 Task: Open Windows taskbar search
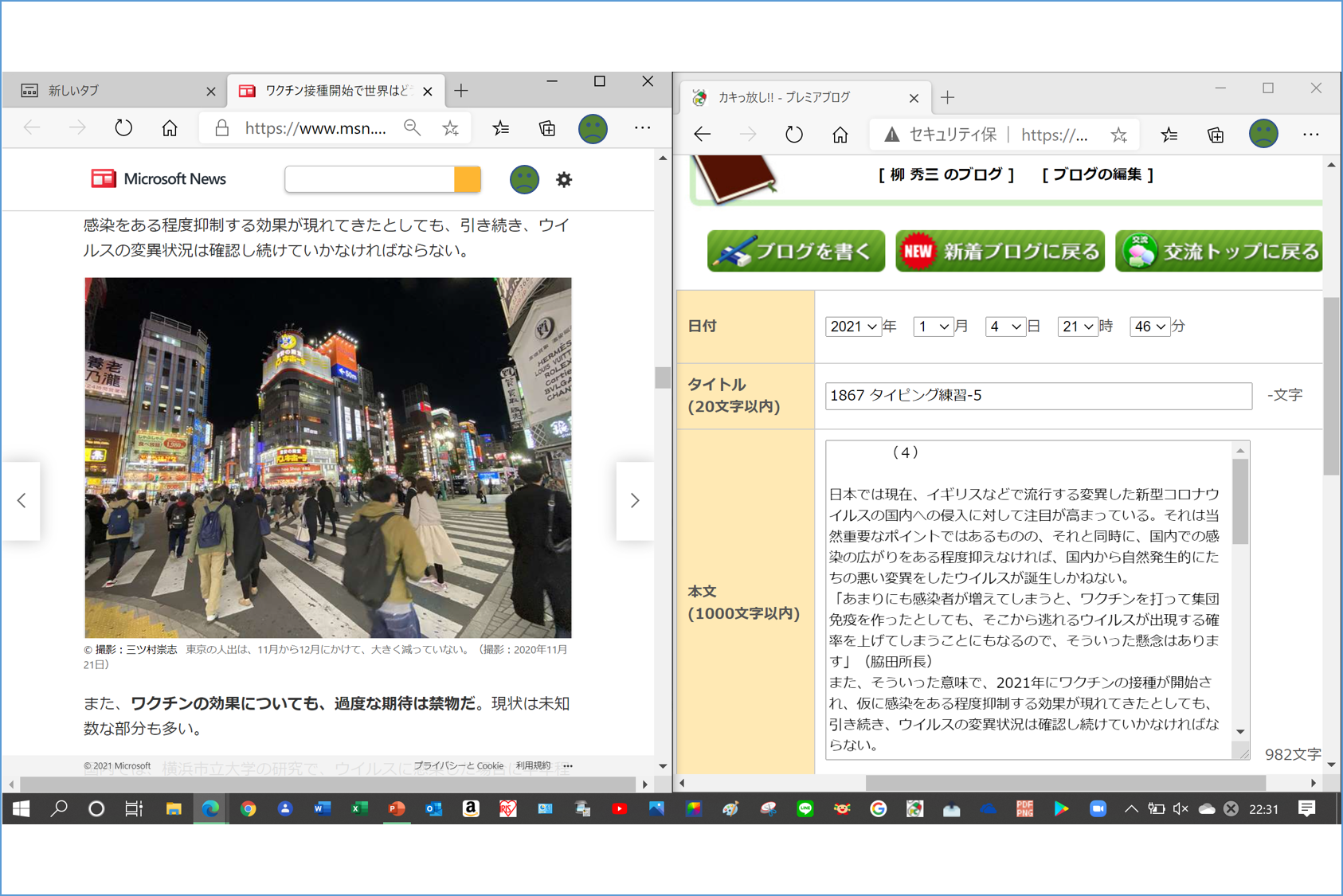click(59, 809)
